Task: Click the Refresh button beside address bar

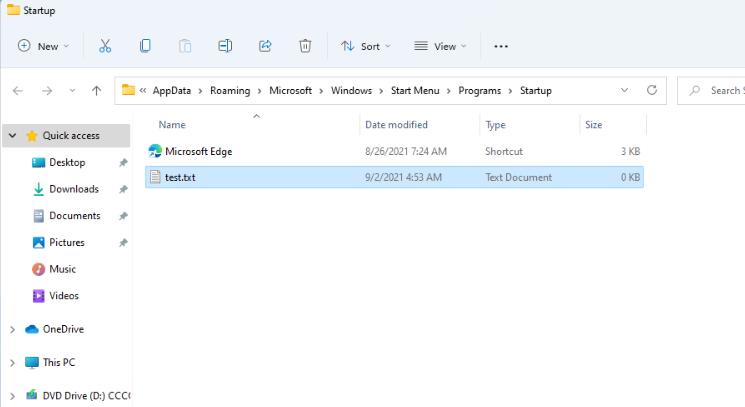Action: coord(652,90)
